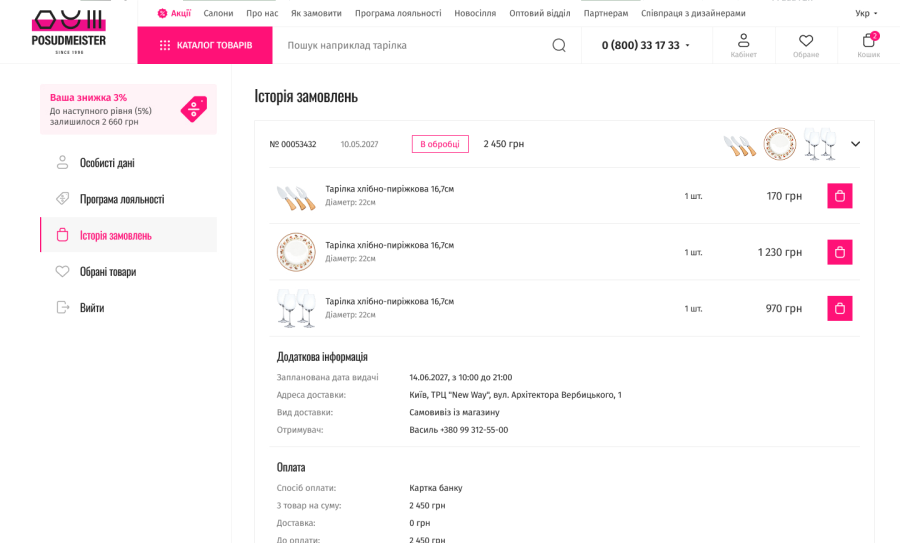The width and height of the screenshot is (900, 543).
Task: Click the Posudmeister logo
Action: pos(69,32)
